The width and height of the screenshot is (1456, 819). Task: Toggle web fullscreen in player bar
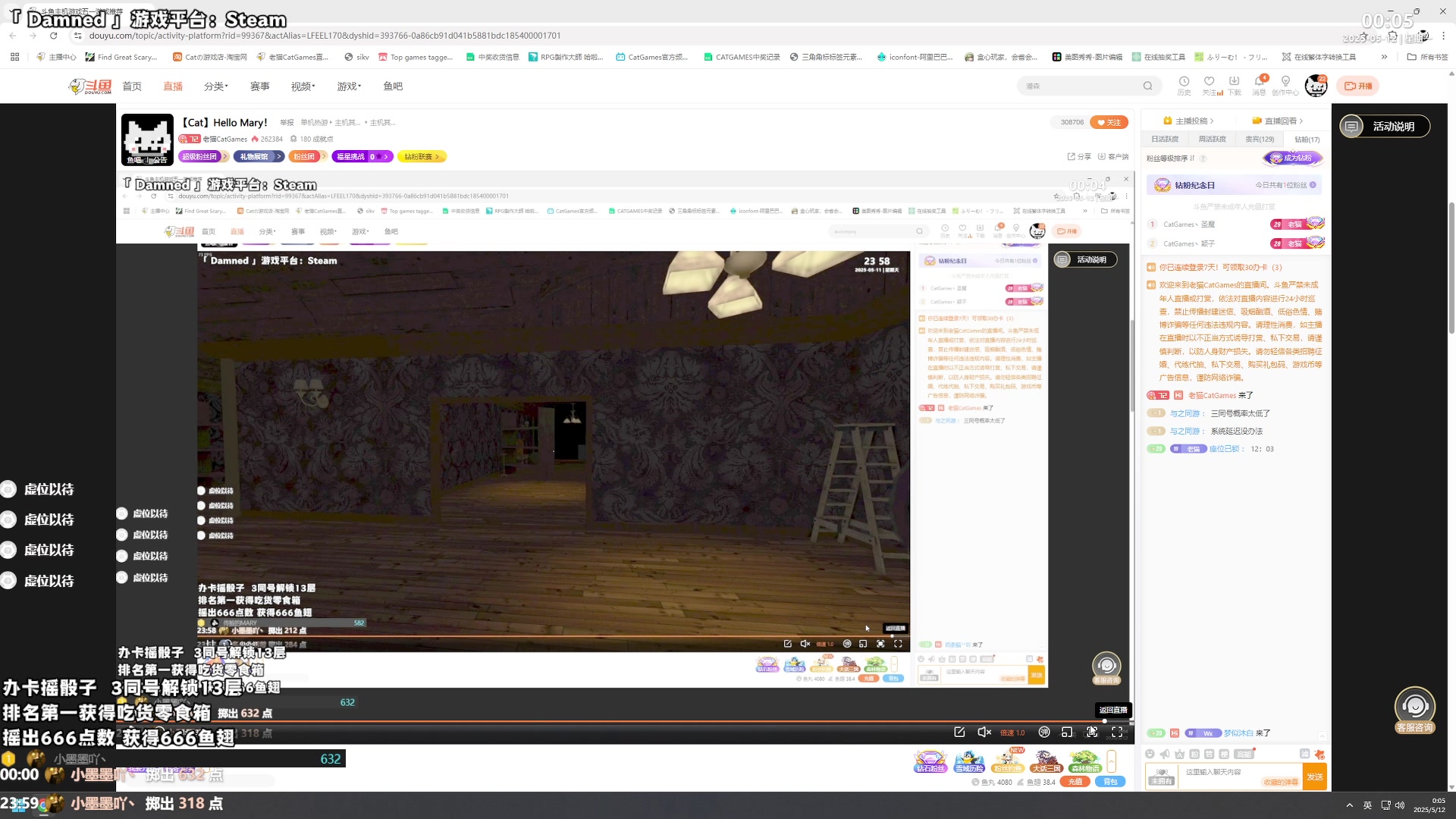coord(1092,732)
